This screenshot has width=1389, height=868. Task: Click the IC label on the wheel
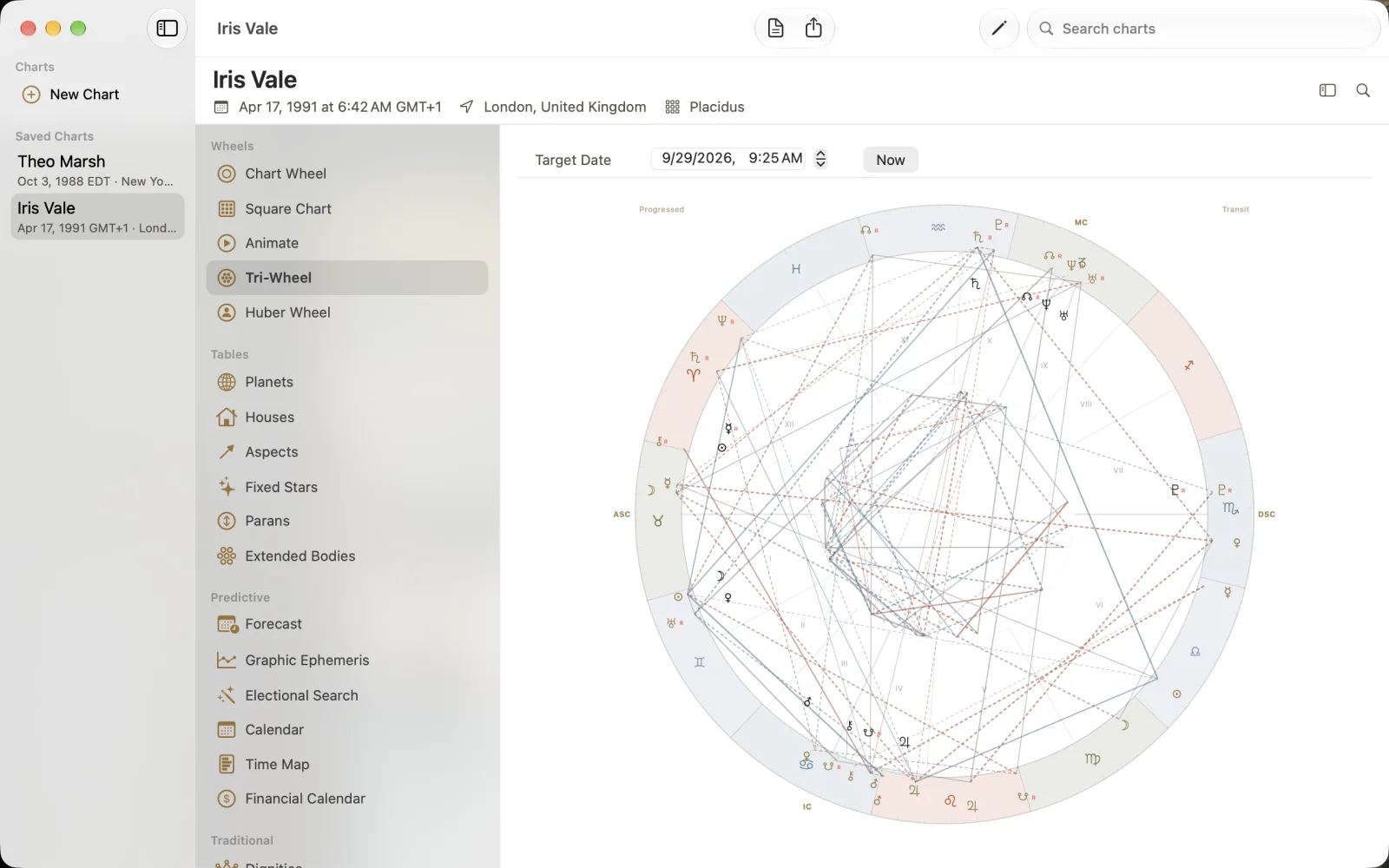(x=806, y=806)
